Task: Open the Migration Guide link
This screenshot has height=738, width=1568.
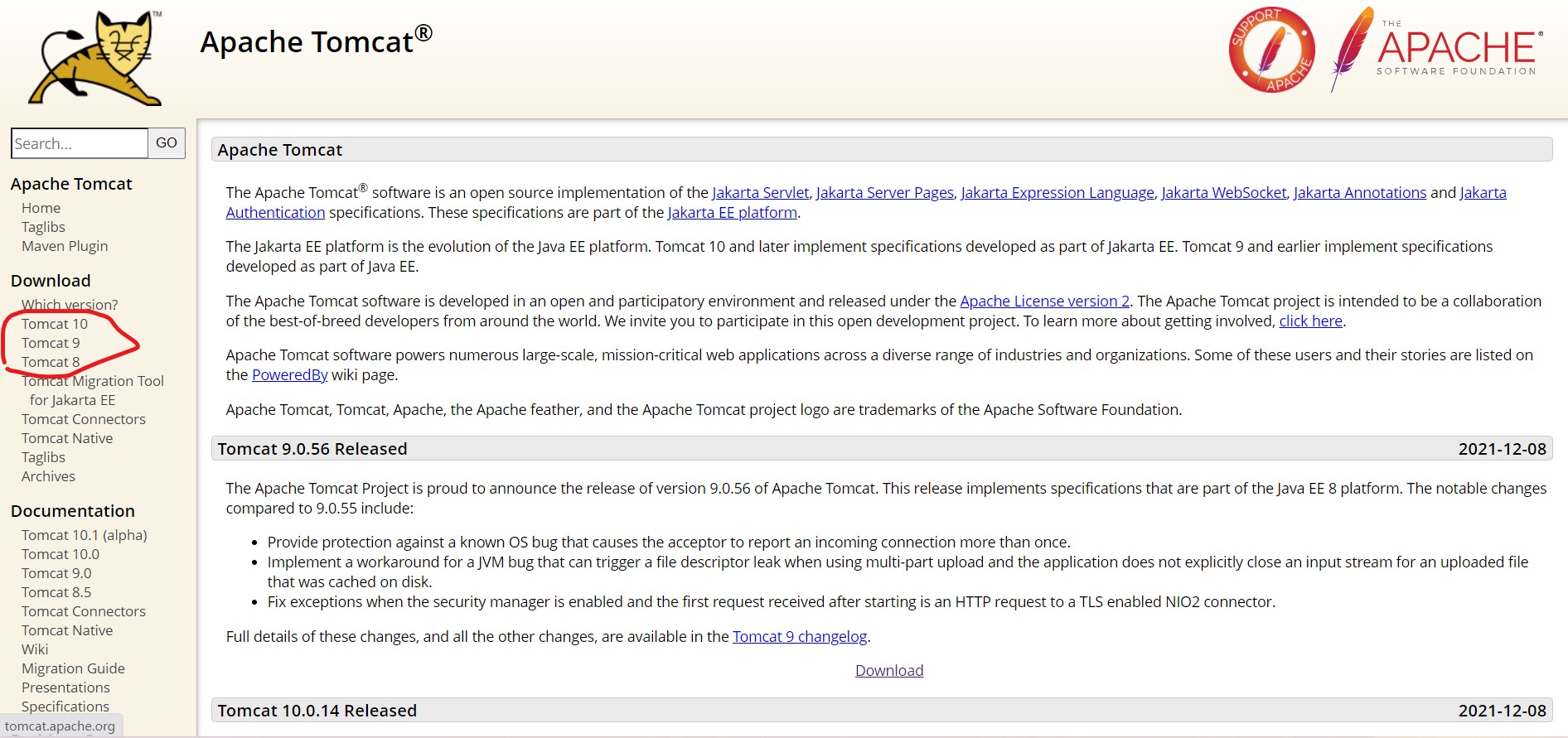Action: [73, 668]
